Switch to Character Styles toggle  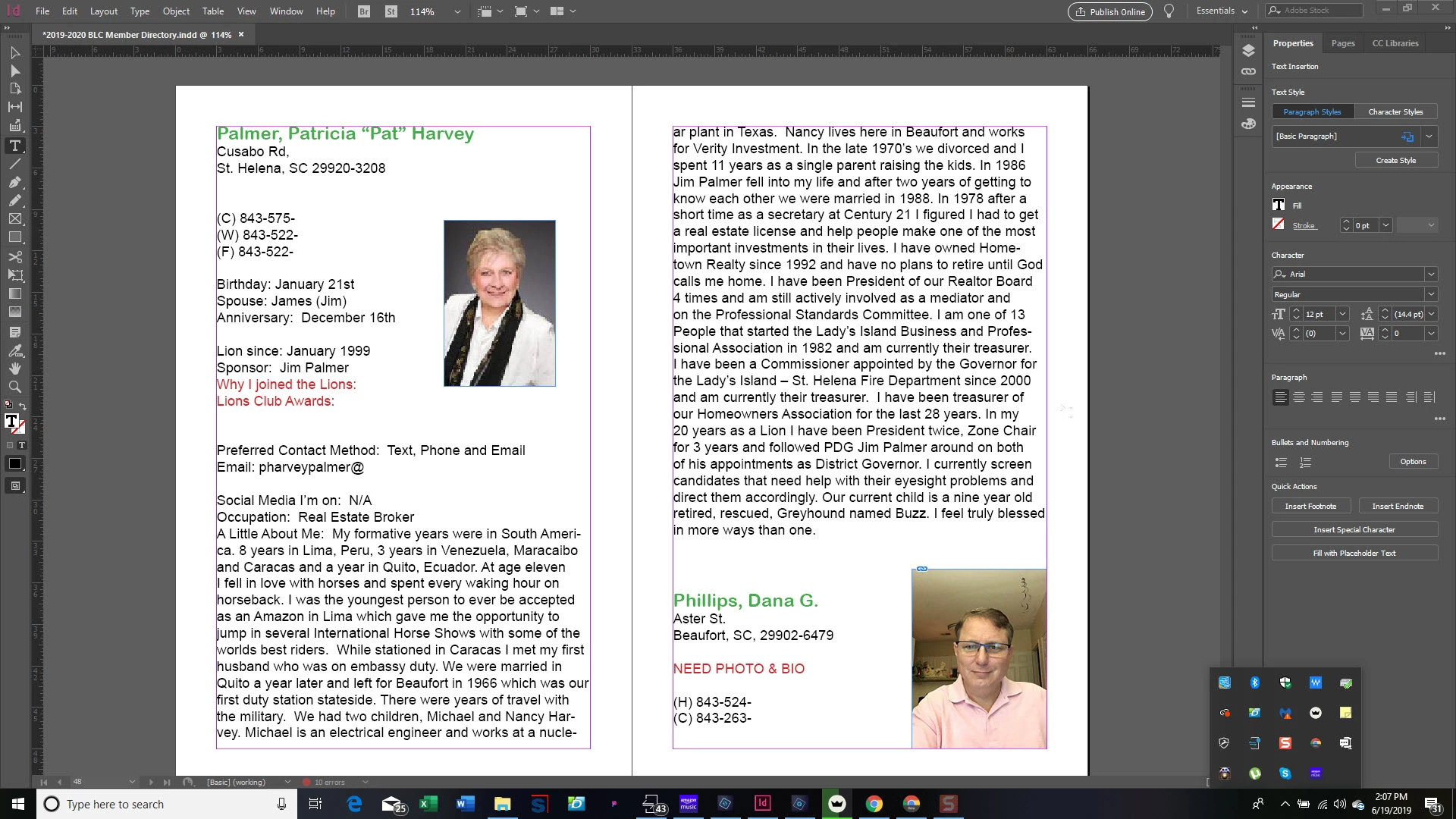point(1395,111)
